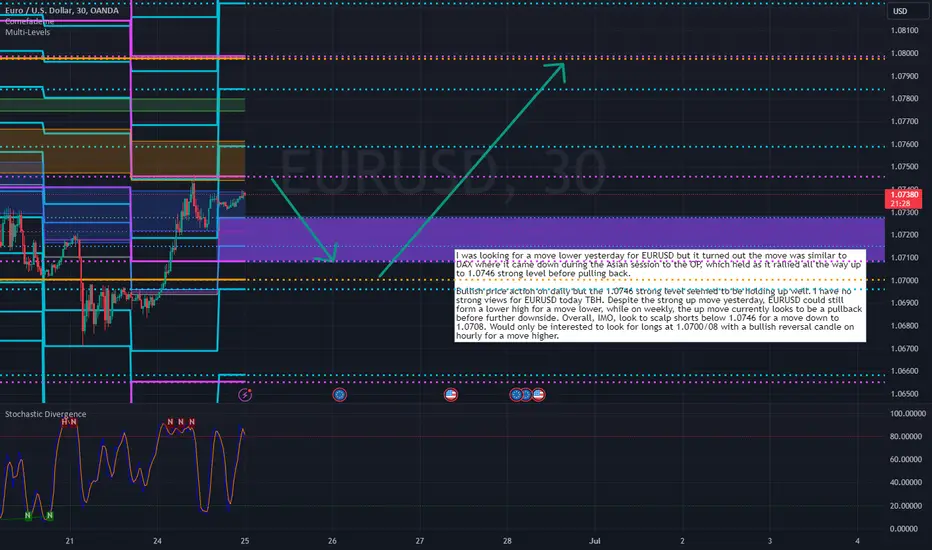Viewport: 932px width, 550px height.
Task: Click date label 21 on time axis
Action: [x=70, y=541]
